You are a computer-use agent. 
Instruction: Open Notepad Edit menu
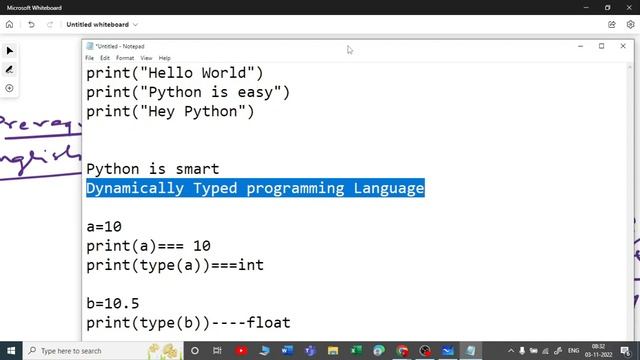pos(105,58)
